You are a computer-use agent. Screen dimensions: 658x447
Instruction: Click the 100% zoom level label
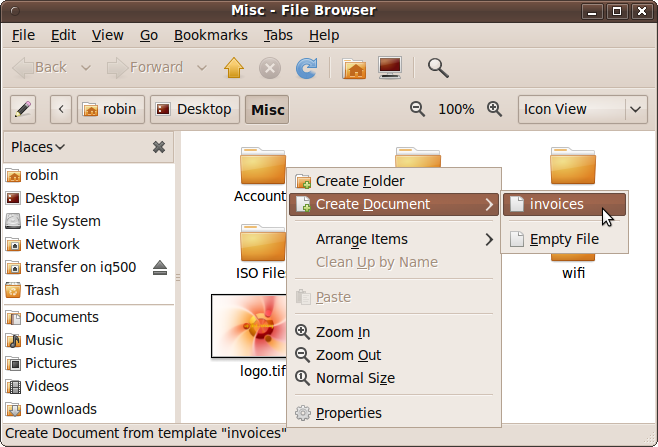coord(456,110)
